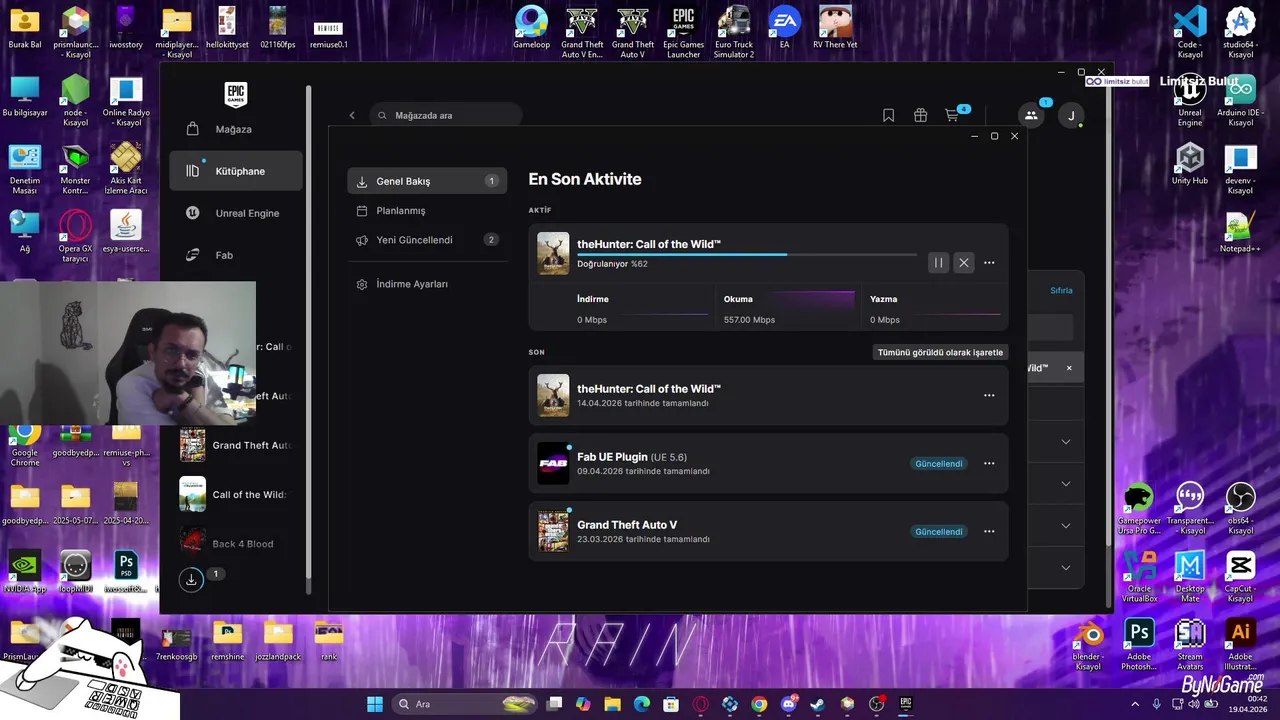Expand first filter chevron in library panel
This screenshot has width=1280, height=720.
[1066, 442]
